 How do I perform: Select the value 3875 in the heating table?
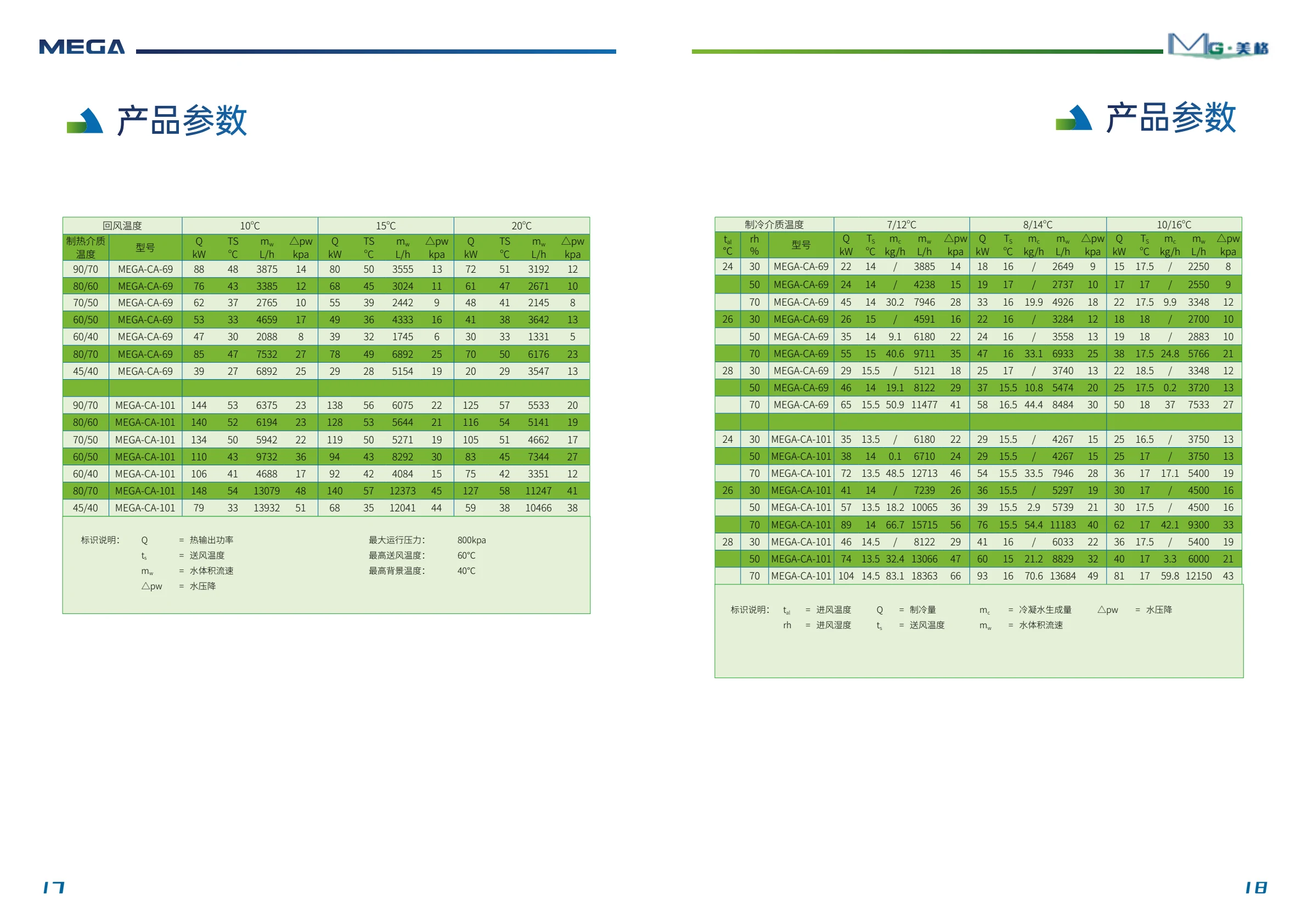pos(267,269)
